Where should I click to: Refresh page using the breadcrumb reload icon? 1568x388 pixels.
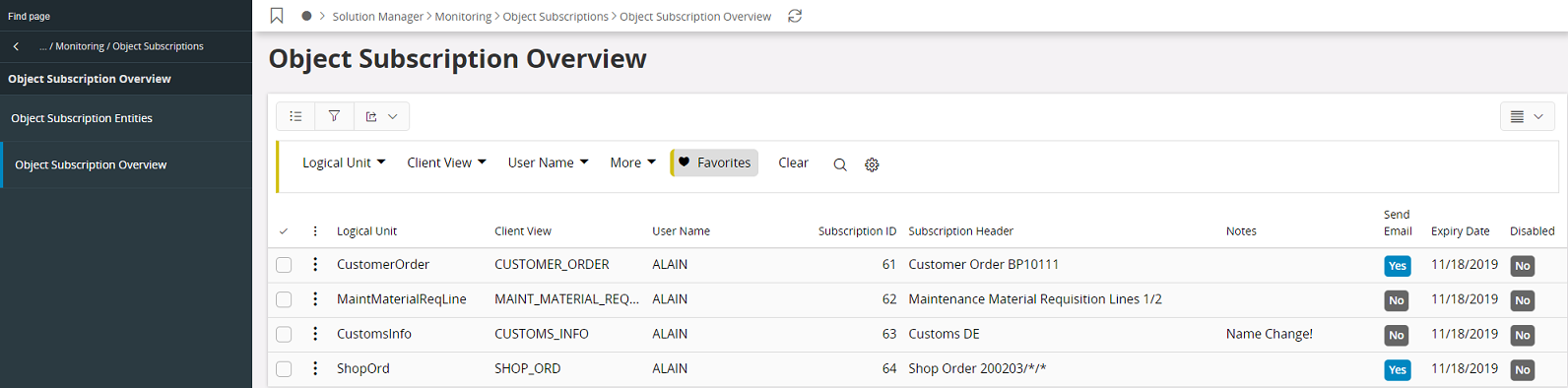pyautogui.click(x=795, y=16)
